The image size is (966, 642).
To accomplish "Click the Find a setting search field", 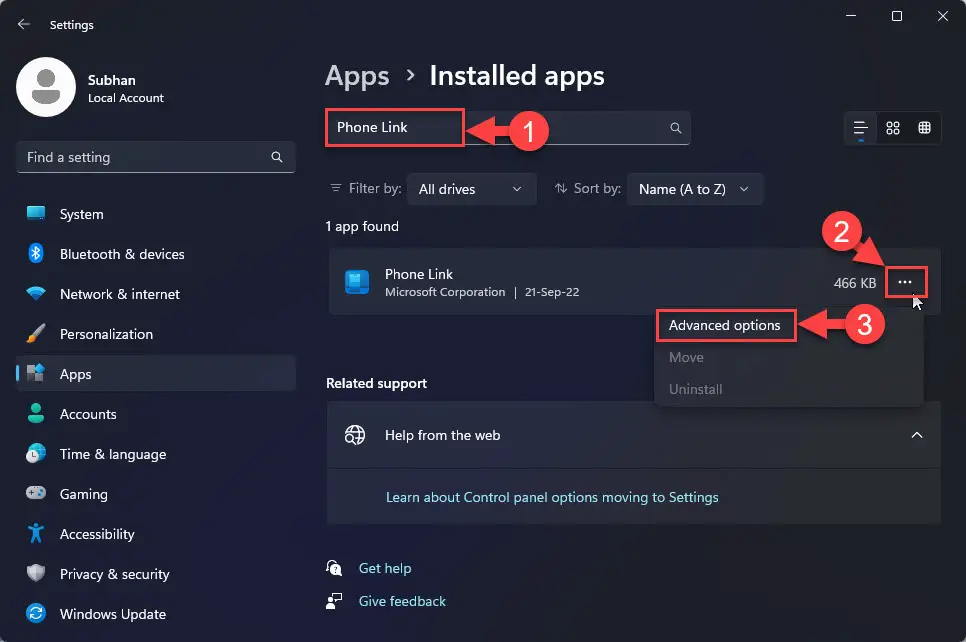I will [156, 157].
